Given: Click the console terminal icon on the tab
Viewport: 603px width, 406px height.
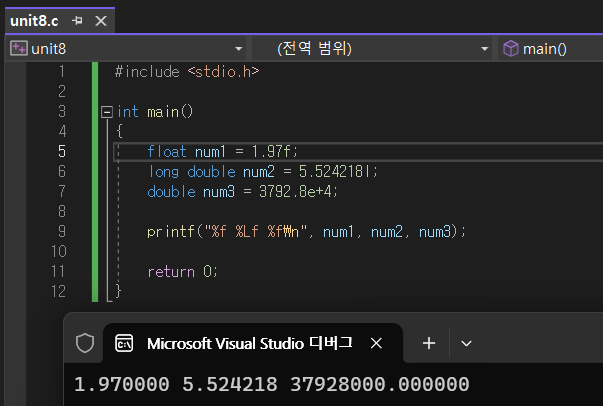Looking at the screenshot, I should 124,343.
